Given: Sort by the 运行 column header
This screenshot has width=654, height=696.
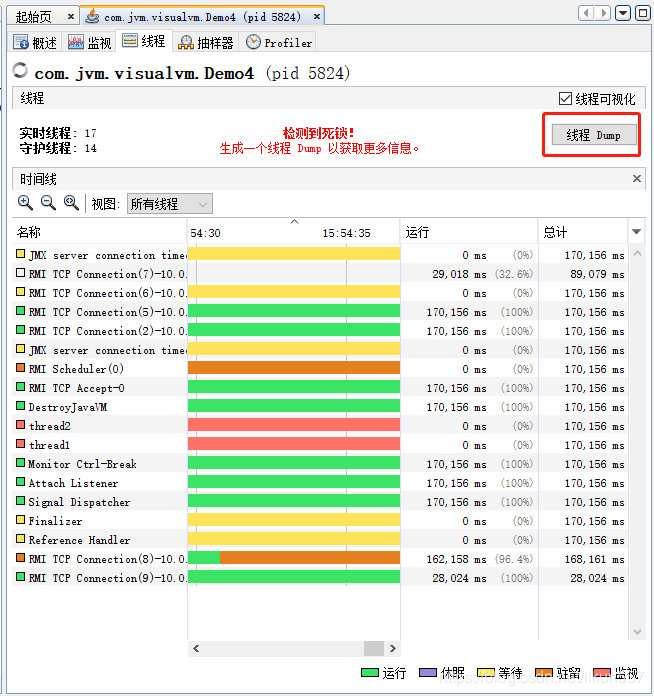Looking at the screenshot, I should coord(469,232).
